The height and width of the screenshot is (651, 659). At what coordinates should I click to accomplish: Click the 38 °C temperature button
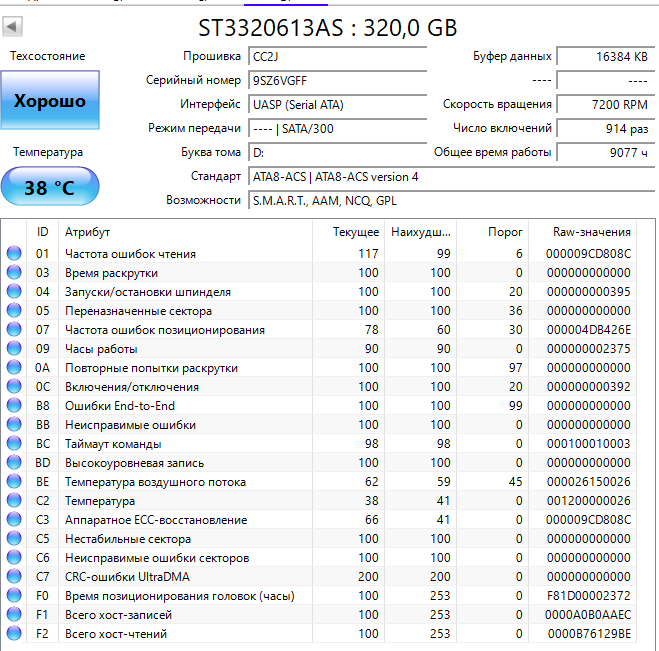50,187
